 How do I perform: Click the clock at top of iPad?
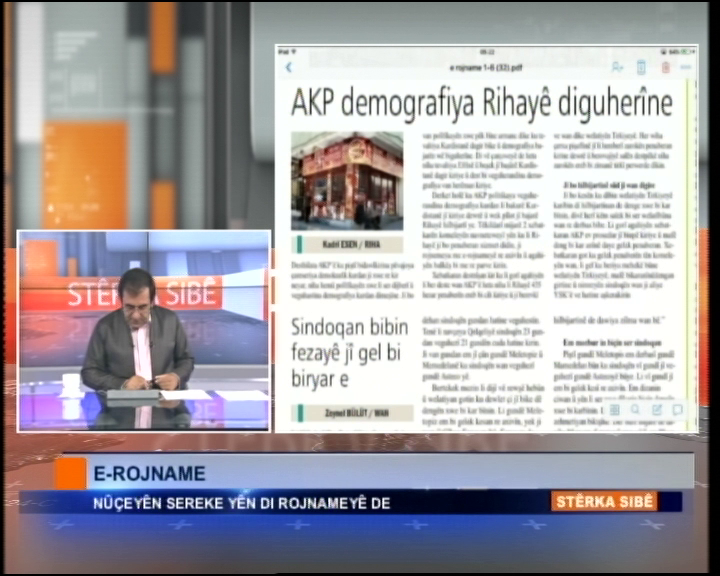pyautogui.click(x=487, y=52)
